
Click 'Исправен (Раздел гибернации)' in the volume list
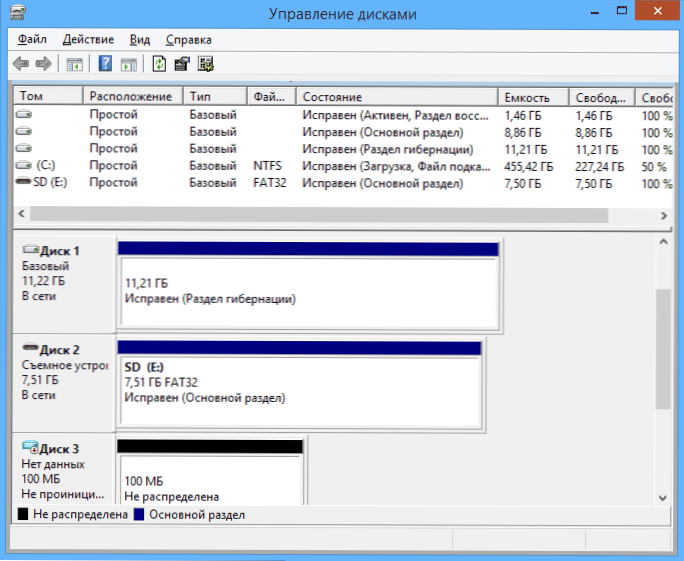coord(388,150)
